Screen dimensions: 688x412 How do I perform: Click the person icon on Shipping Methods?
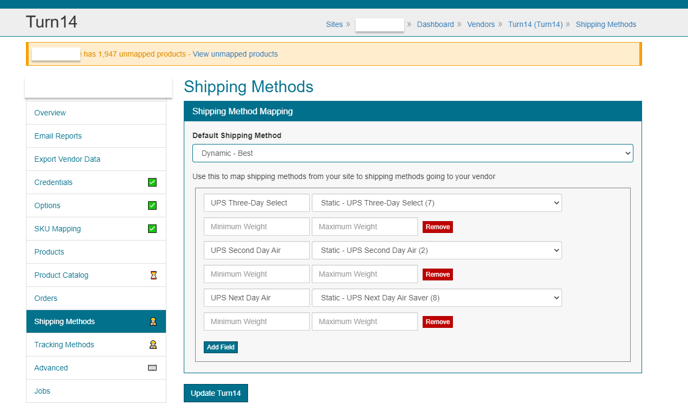point(152,321)
